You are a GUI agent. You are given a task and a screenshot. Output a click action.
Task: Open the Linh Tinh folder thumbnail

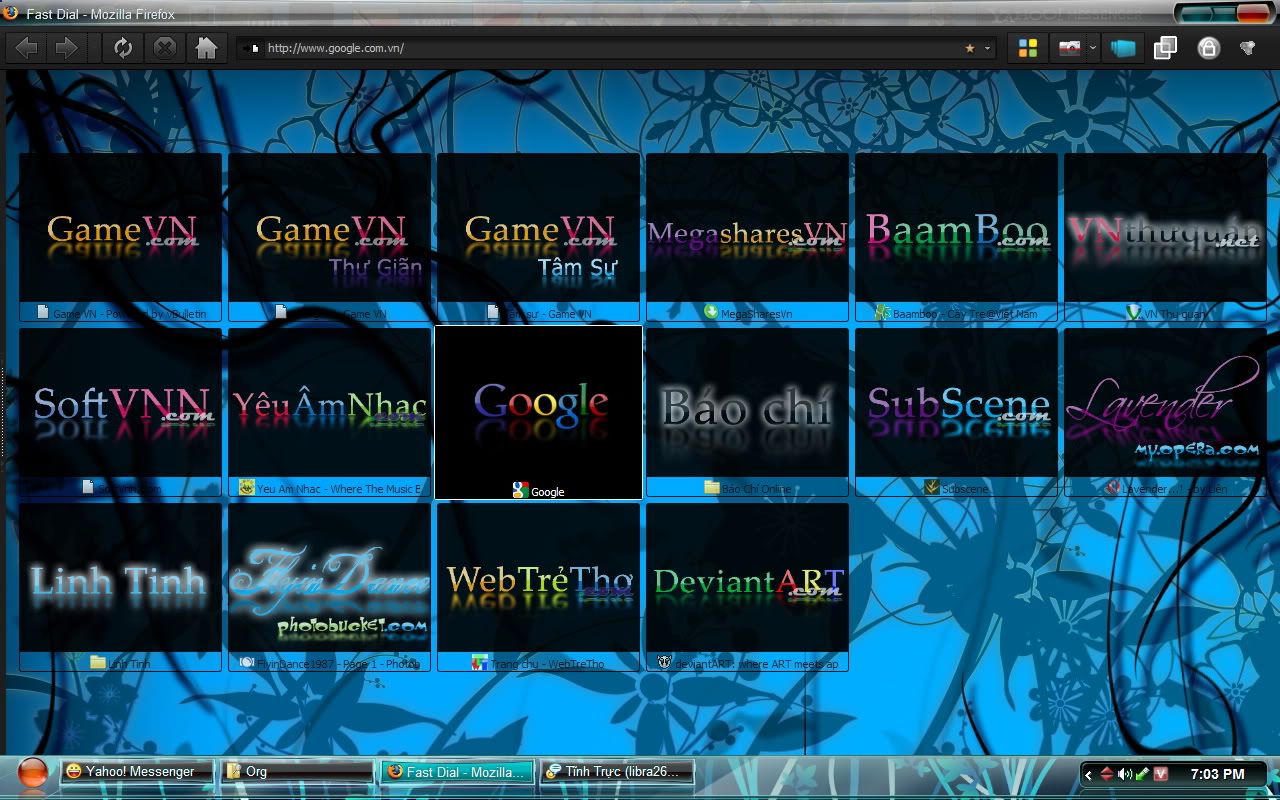(120, 578)
